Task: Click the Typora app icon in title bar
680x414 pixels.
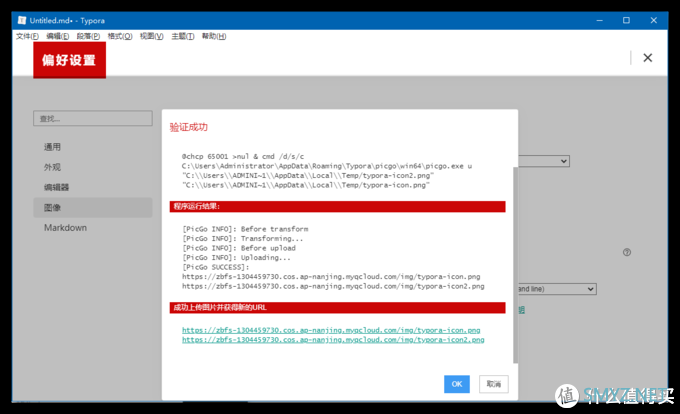Action: click(x=22, y=20)
